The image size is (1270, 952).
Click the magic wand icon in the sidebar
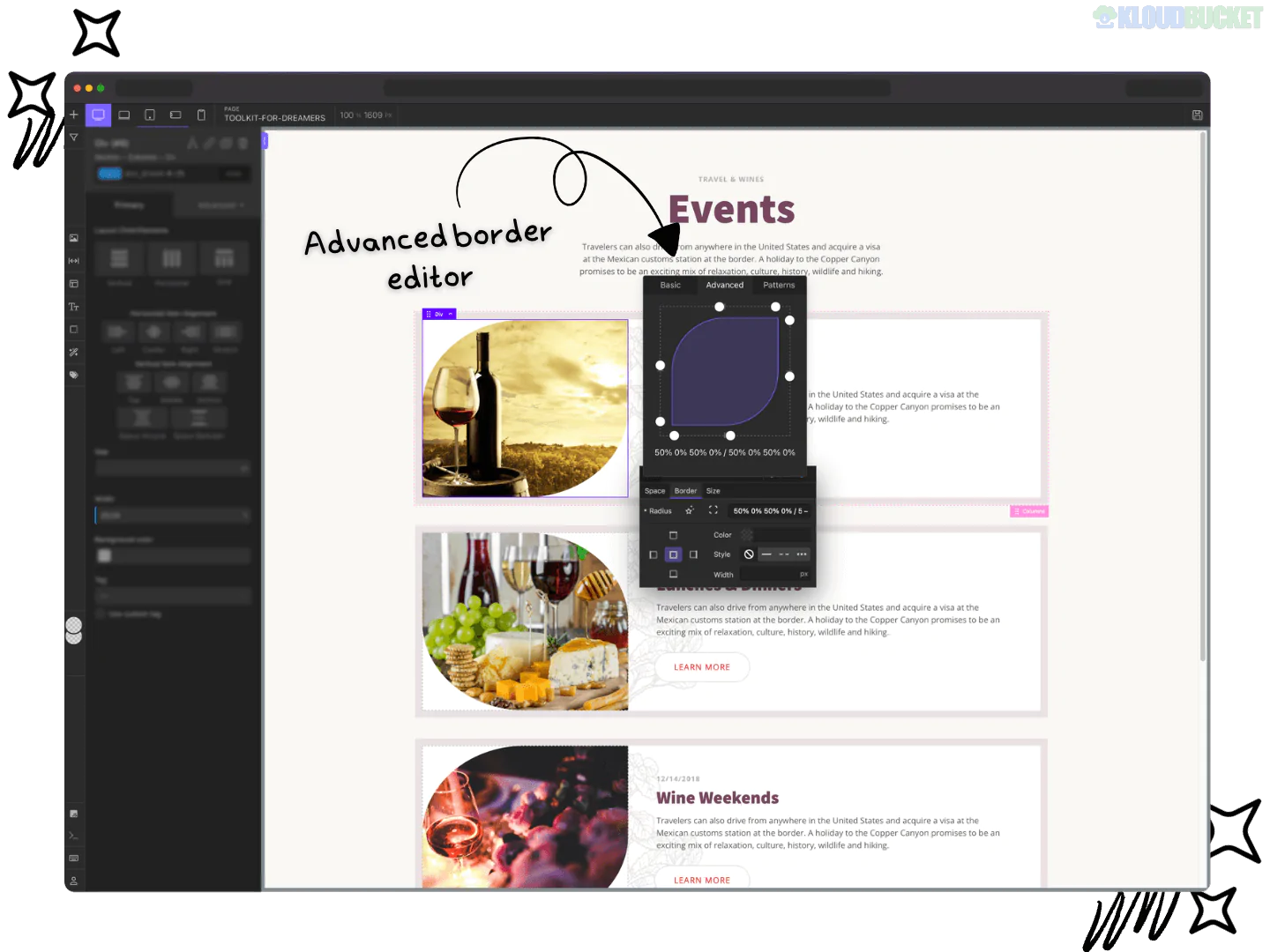point(74,351)
